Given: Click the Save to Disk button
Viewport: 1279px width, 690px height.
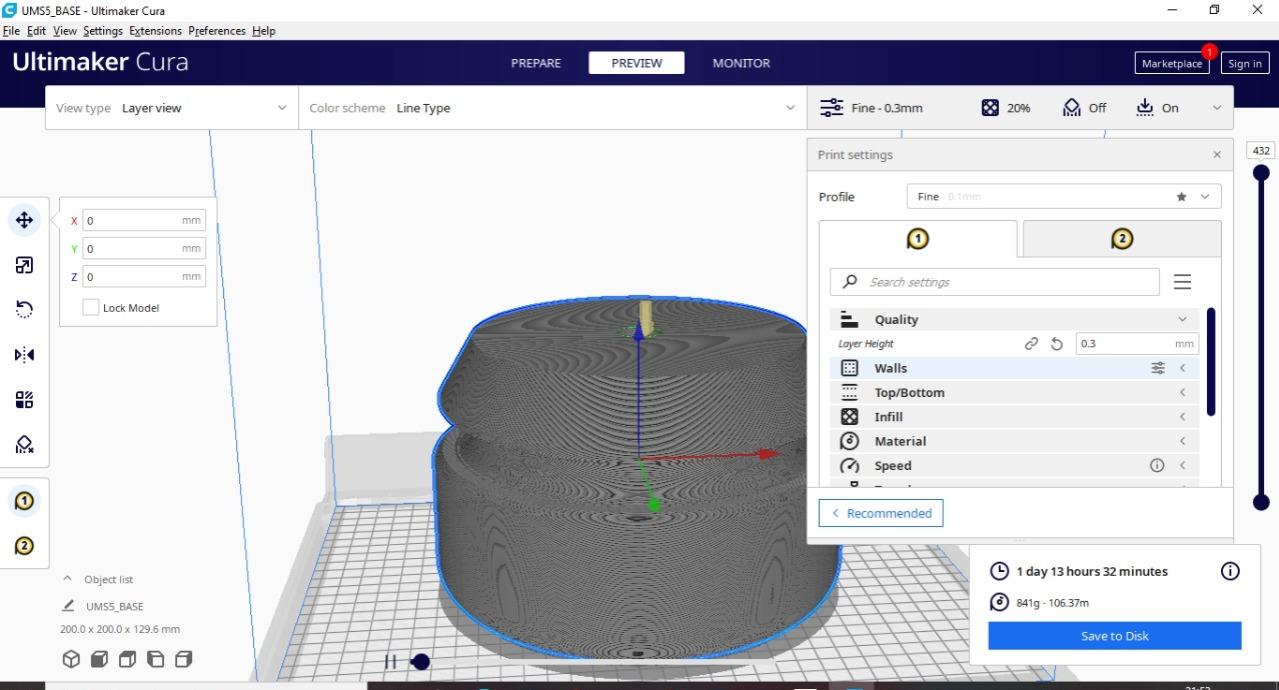Looking at the screenshot, I should (x=1115, y=636).
